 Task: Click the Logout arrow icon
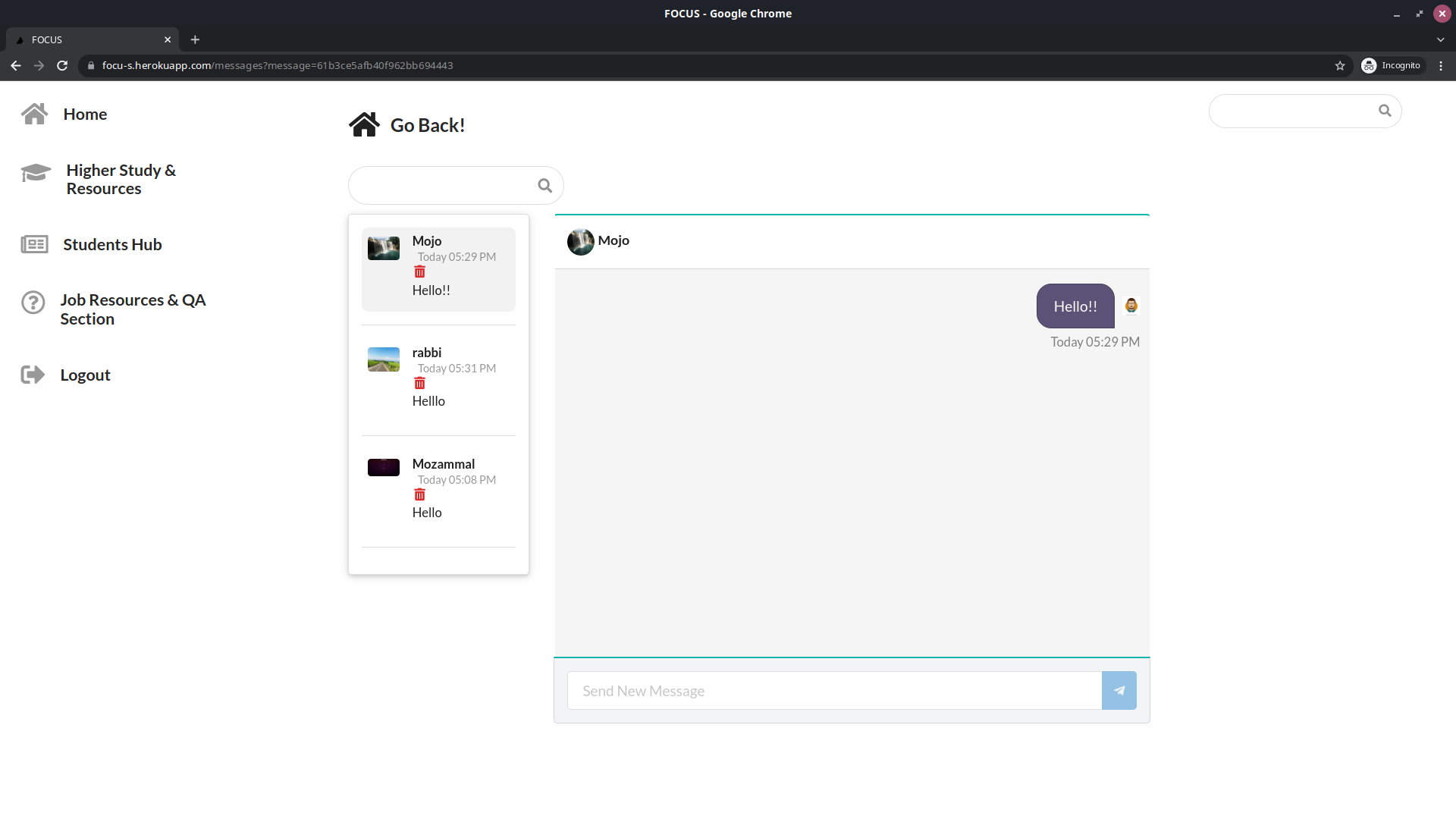click(x=33, y=375)
